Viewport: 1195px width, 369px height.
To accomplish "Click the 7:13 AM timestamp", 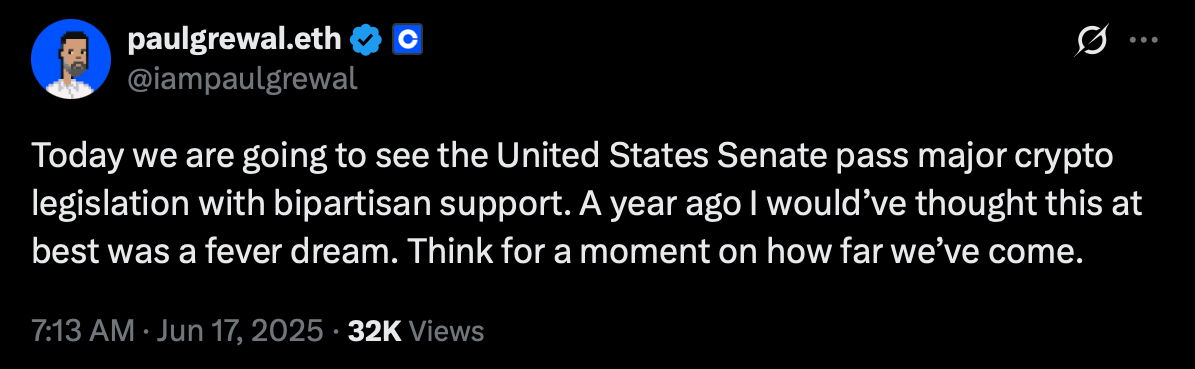I will (83, 331).
